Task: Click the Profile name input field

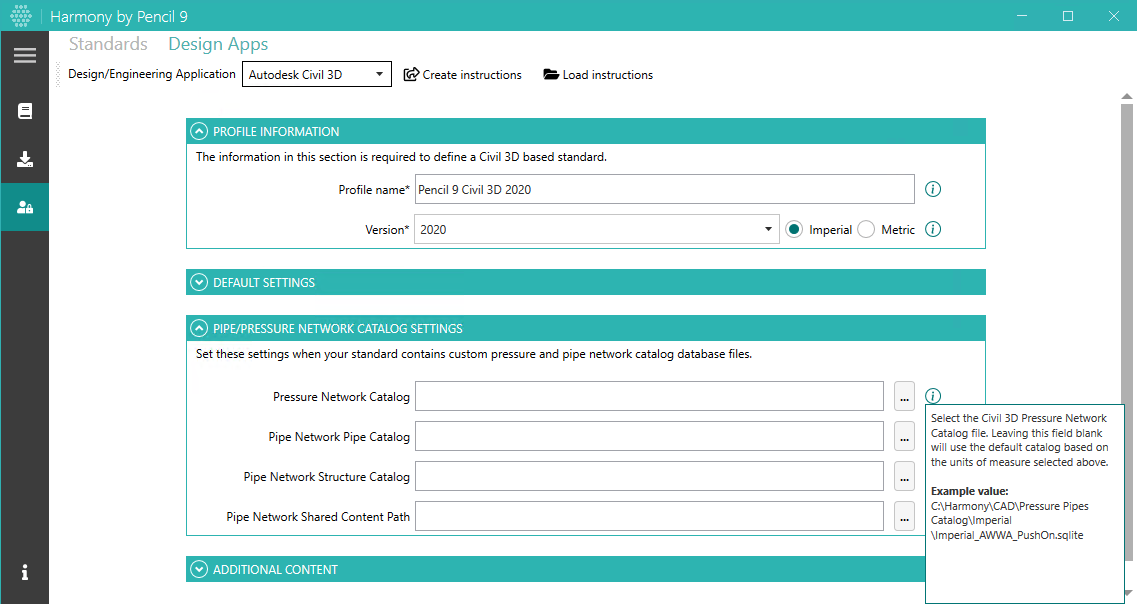Action: point(664,189)
